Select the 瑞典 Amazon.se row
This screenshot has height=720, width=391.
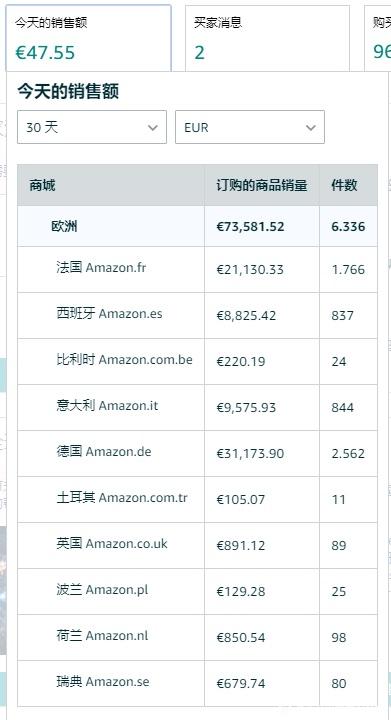pos(197,683)
